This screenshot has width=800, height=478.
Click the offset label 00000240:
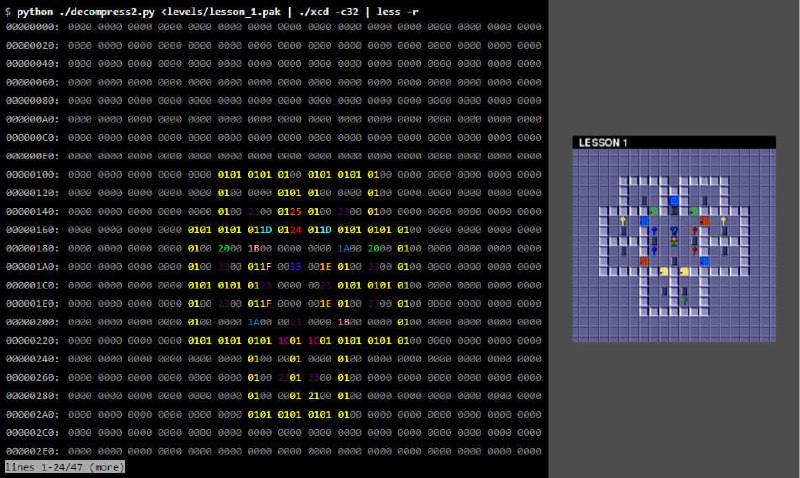[x=33, y=359]
